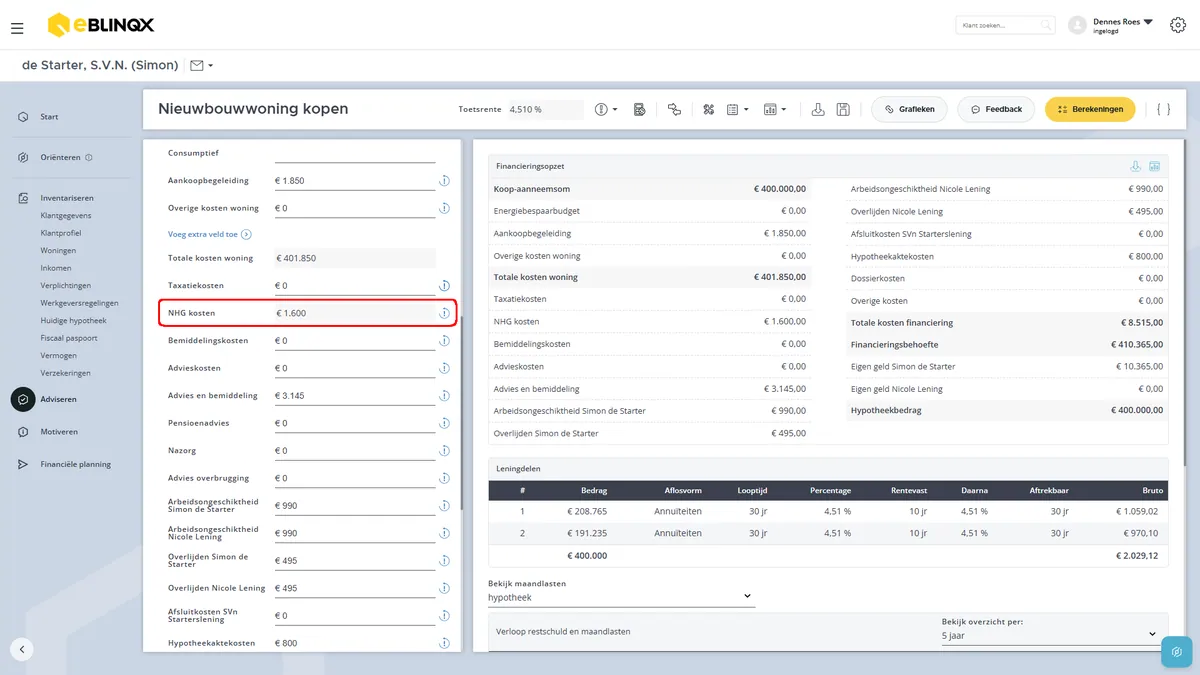
Task: Open the mail envelope dropdown
Action: click(201, 65)
